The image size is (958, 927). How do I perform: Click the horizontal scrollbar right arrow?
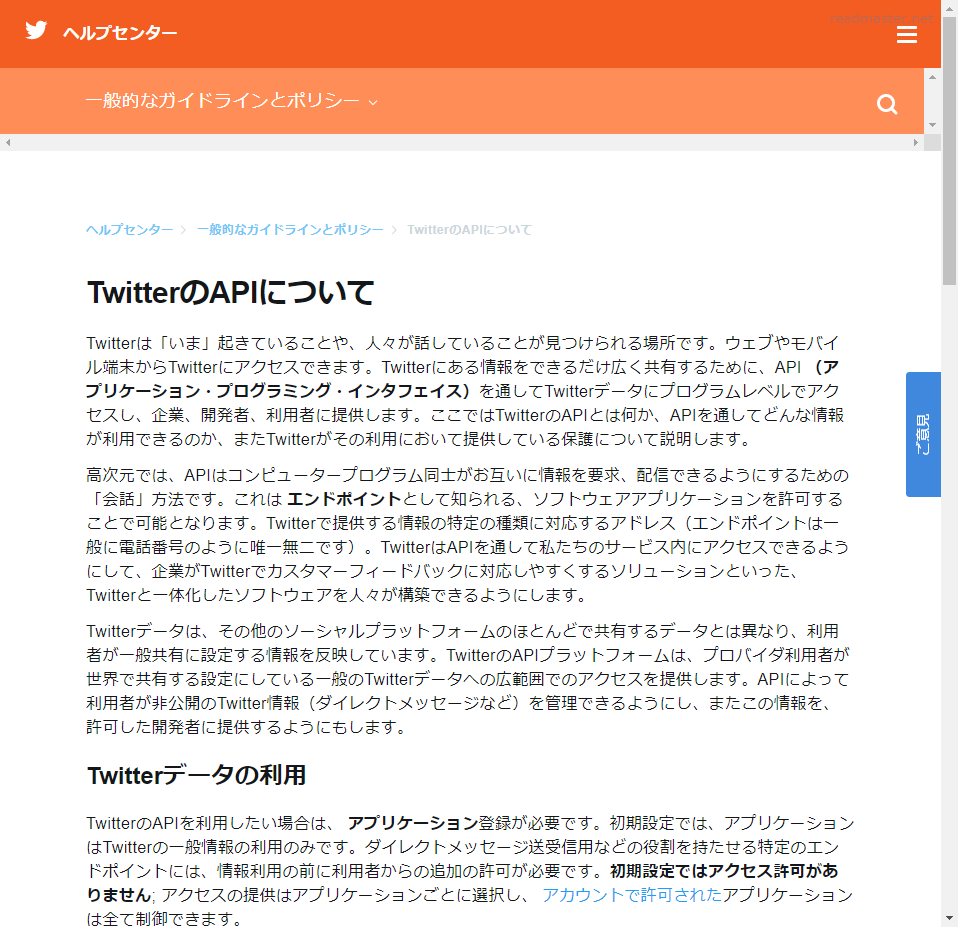coord(916,143)
